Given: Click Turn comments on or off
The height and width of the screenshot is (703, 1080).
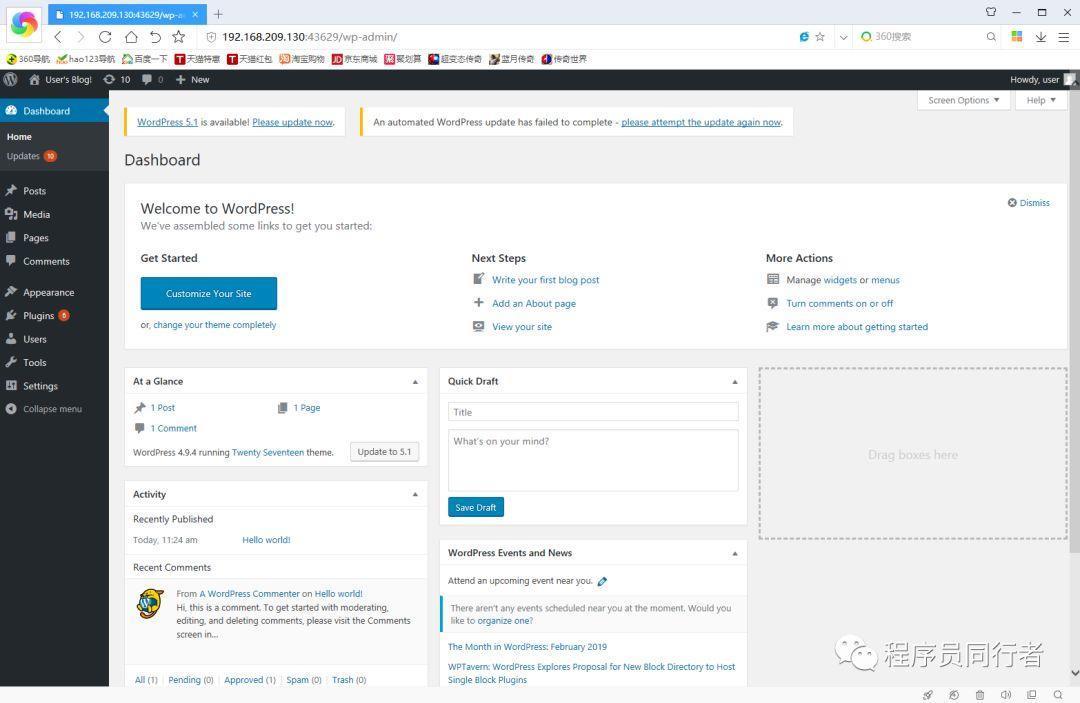Looking at the screenshot, I should pos(840,303).
